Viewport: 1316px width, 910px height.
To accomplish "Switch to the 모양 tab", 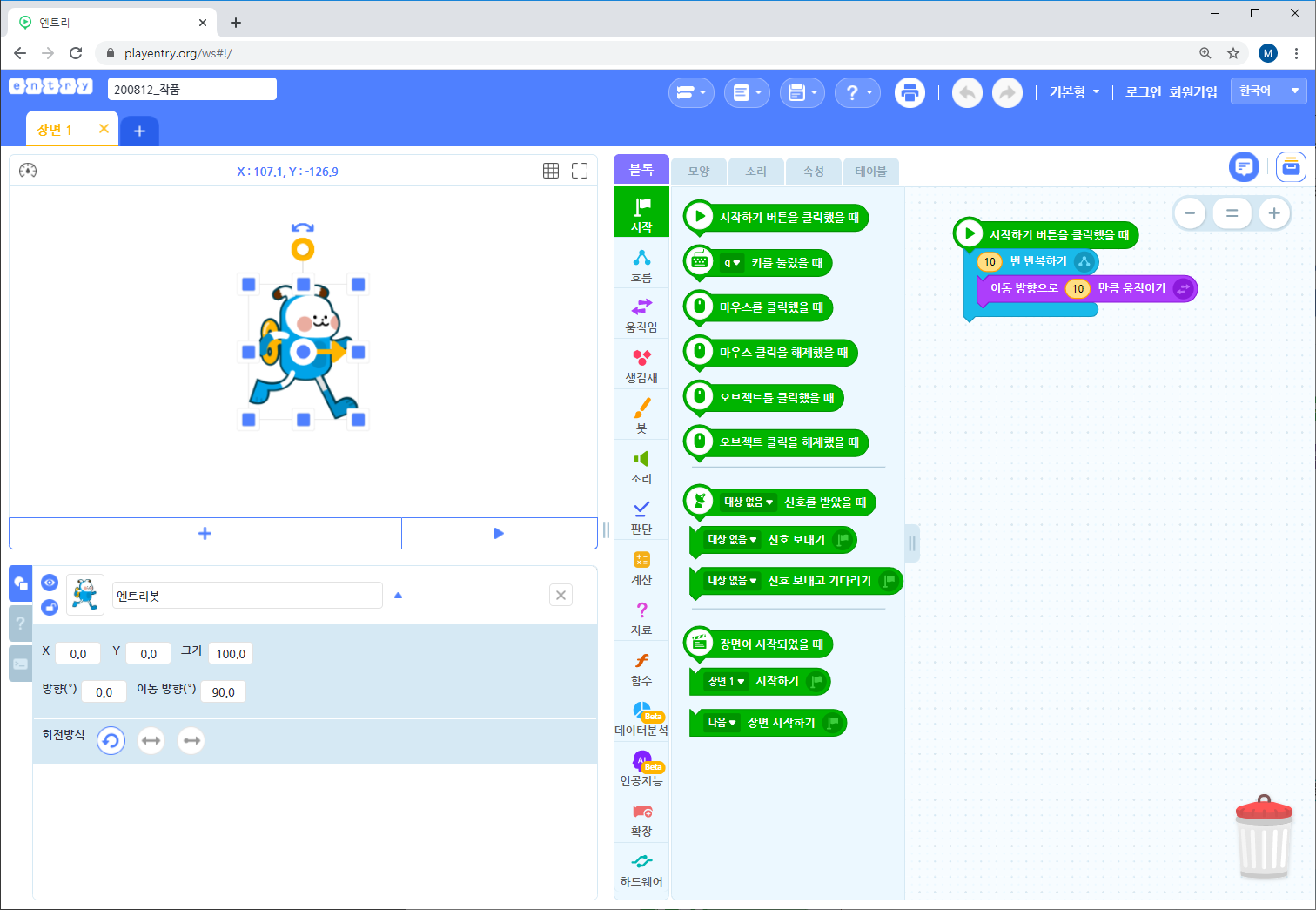I will (699, 172).
